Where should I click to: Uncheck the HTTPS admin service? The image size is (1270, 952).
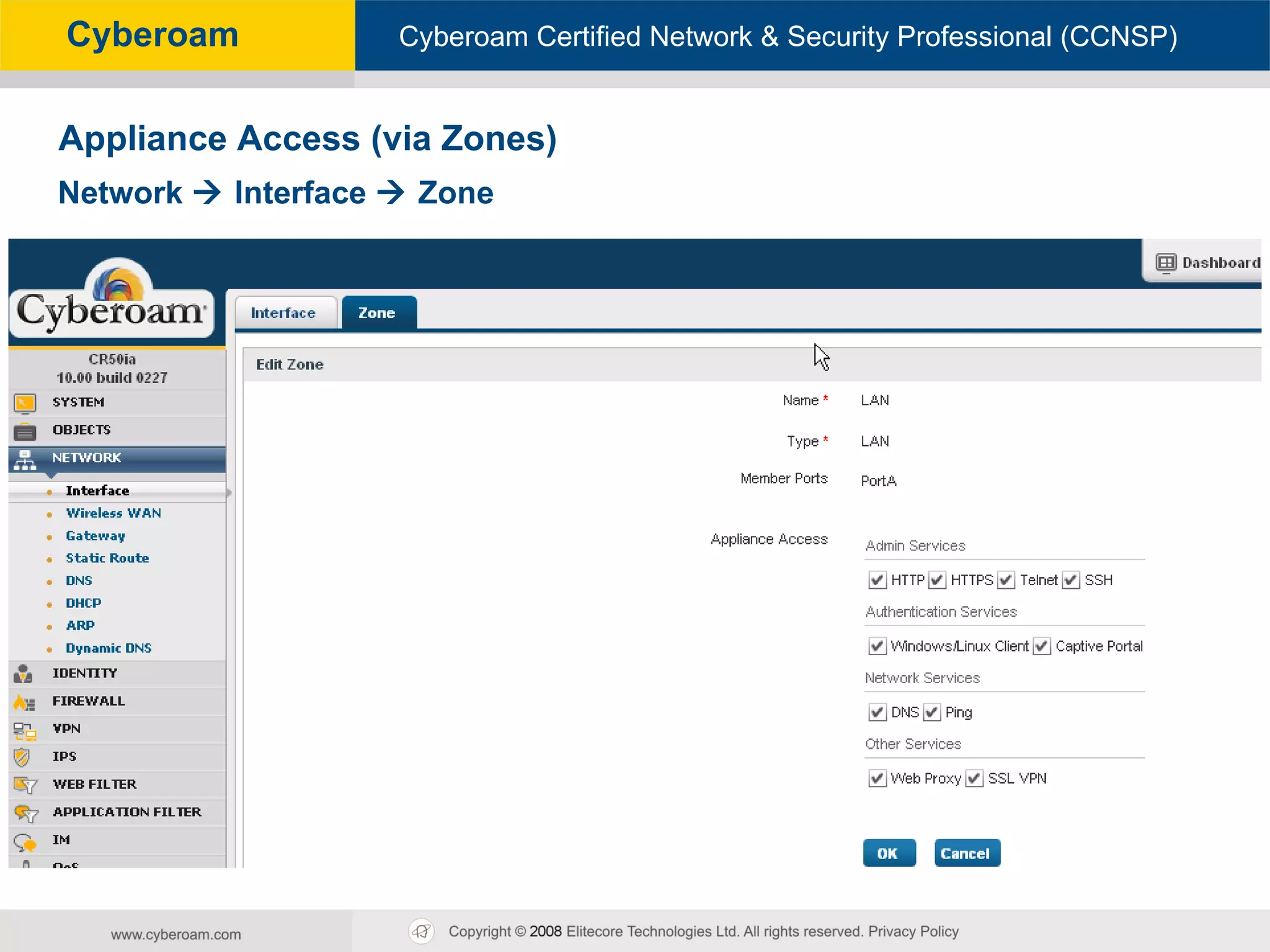(x=937, y=580)
